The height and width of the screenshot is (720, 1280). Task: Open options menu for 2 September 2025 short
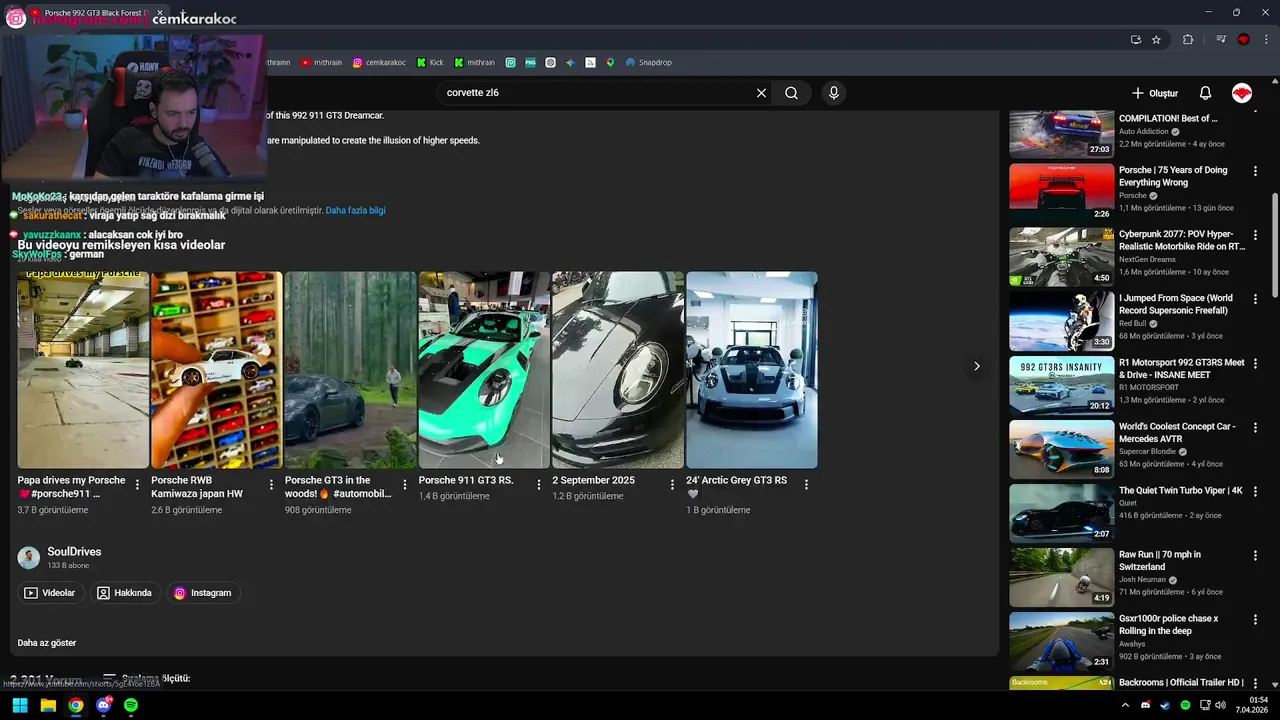[x=672, y=484]
